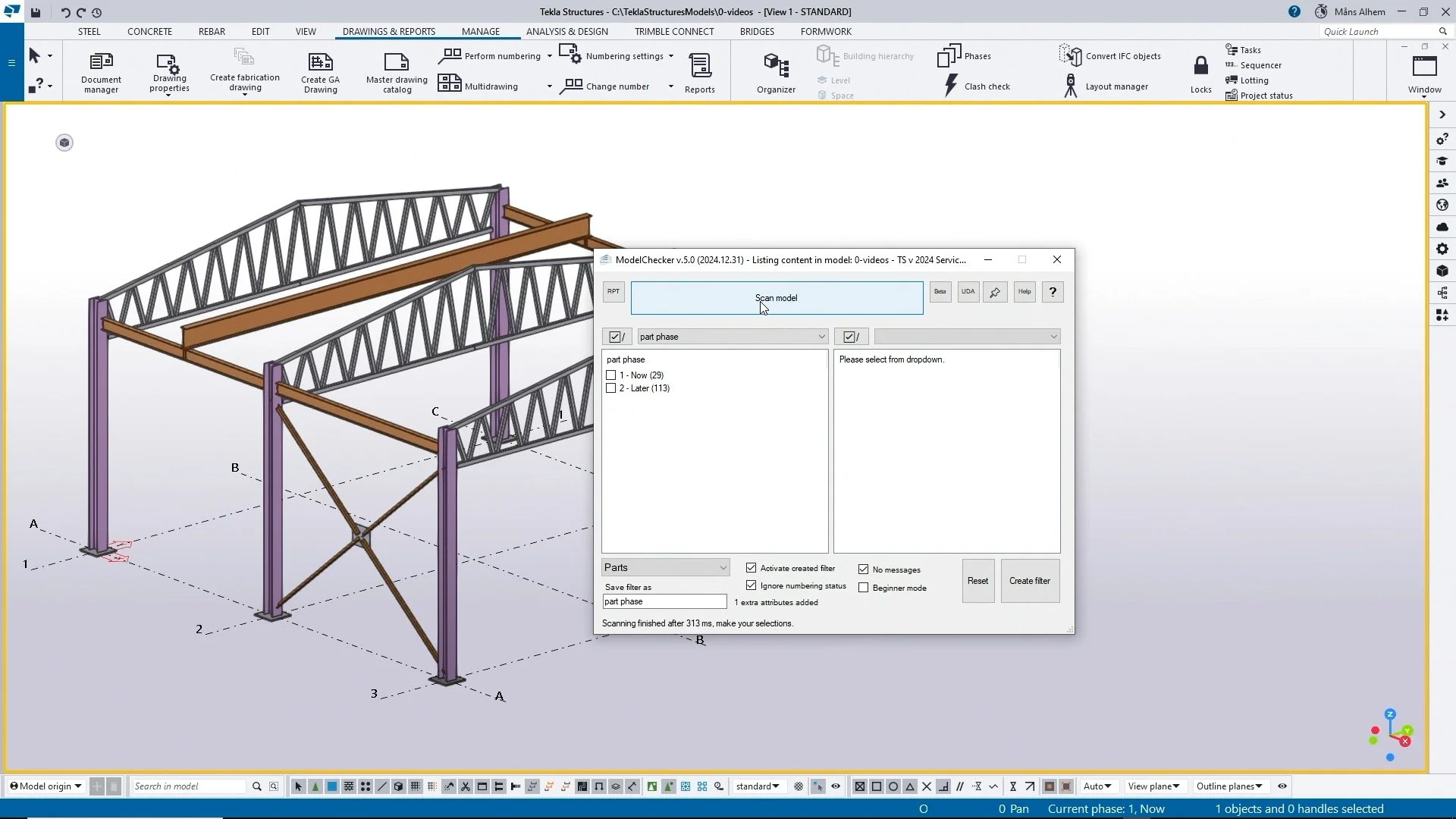Enable Beginner mode in ModelChecker
The width and height of the screenshot is (1456, 819).
[863, 587]
